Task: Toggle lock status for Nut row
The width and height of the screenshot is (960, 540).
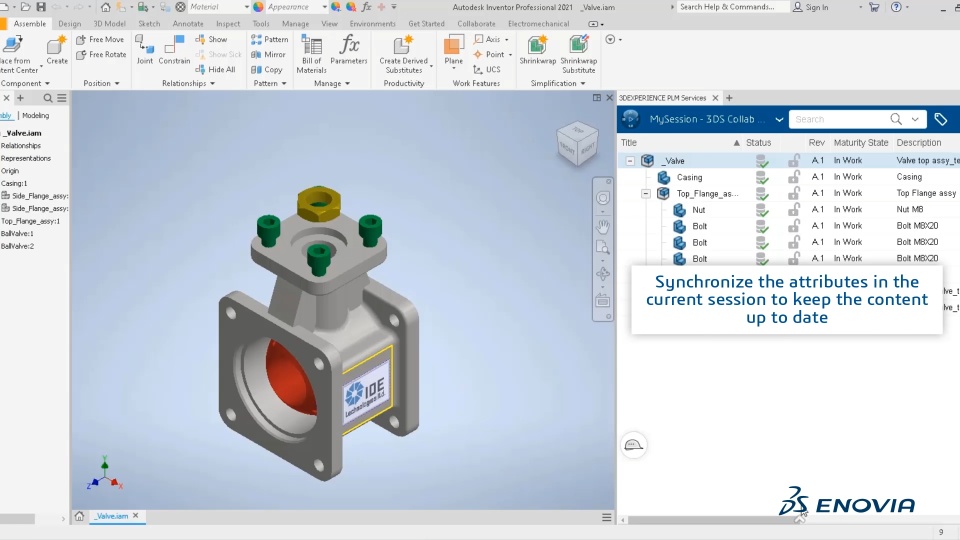Action: tap(793, 209)
